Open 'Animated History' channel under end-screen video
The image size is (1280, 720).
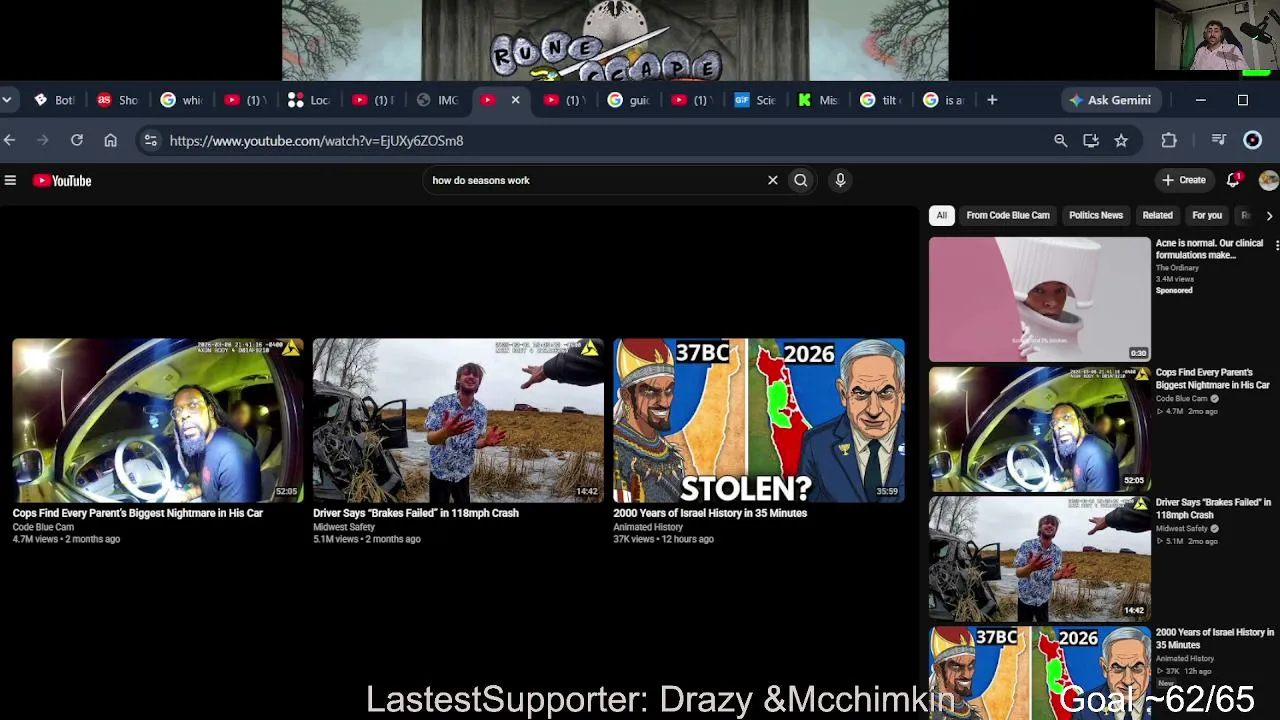click(x=648, y=527)
